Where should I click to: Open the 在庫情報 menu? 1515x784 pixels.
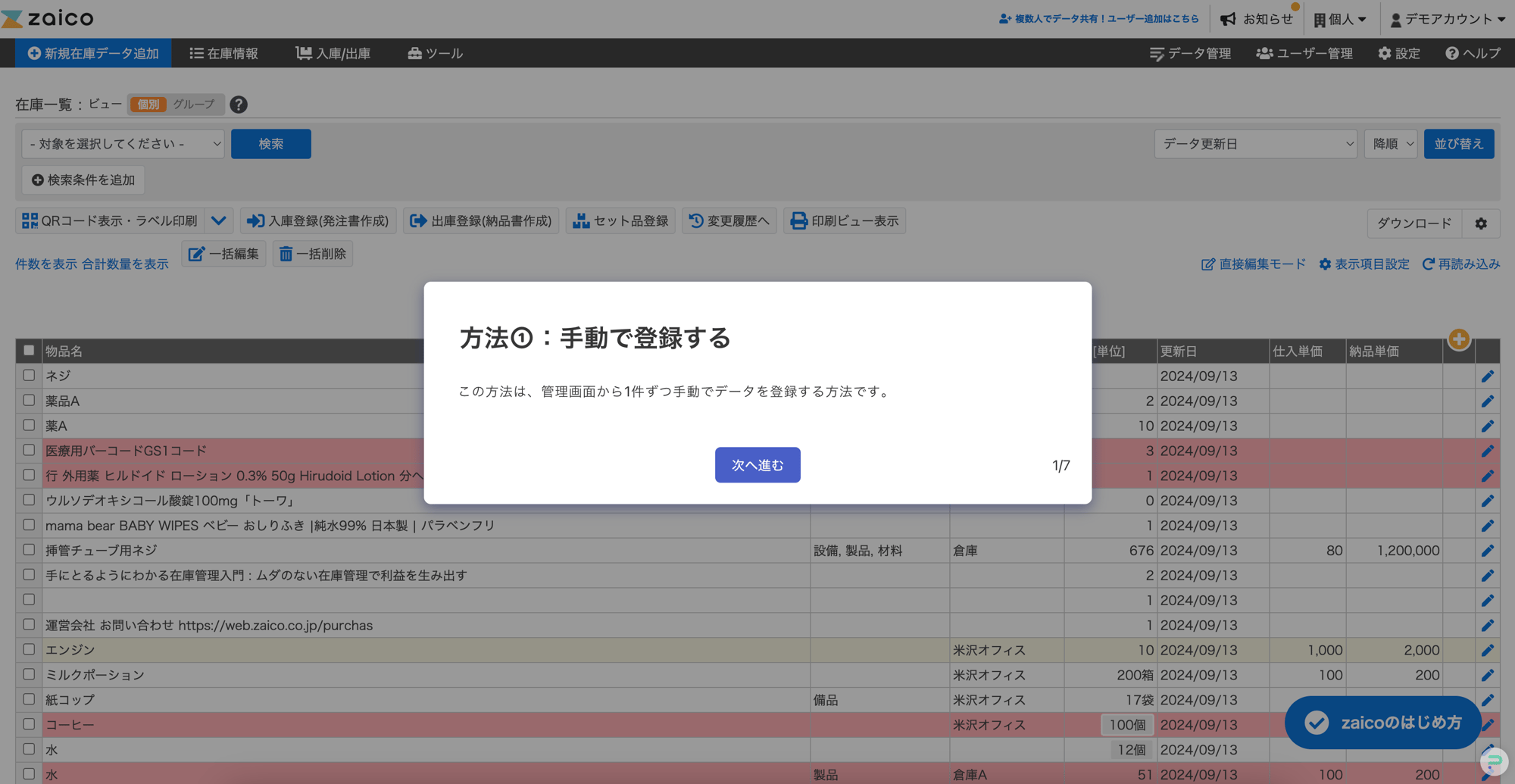(x=224, y=53)
